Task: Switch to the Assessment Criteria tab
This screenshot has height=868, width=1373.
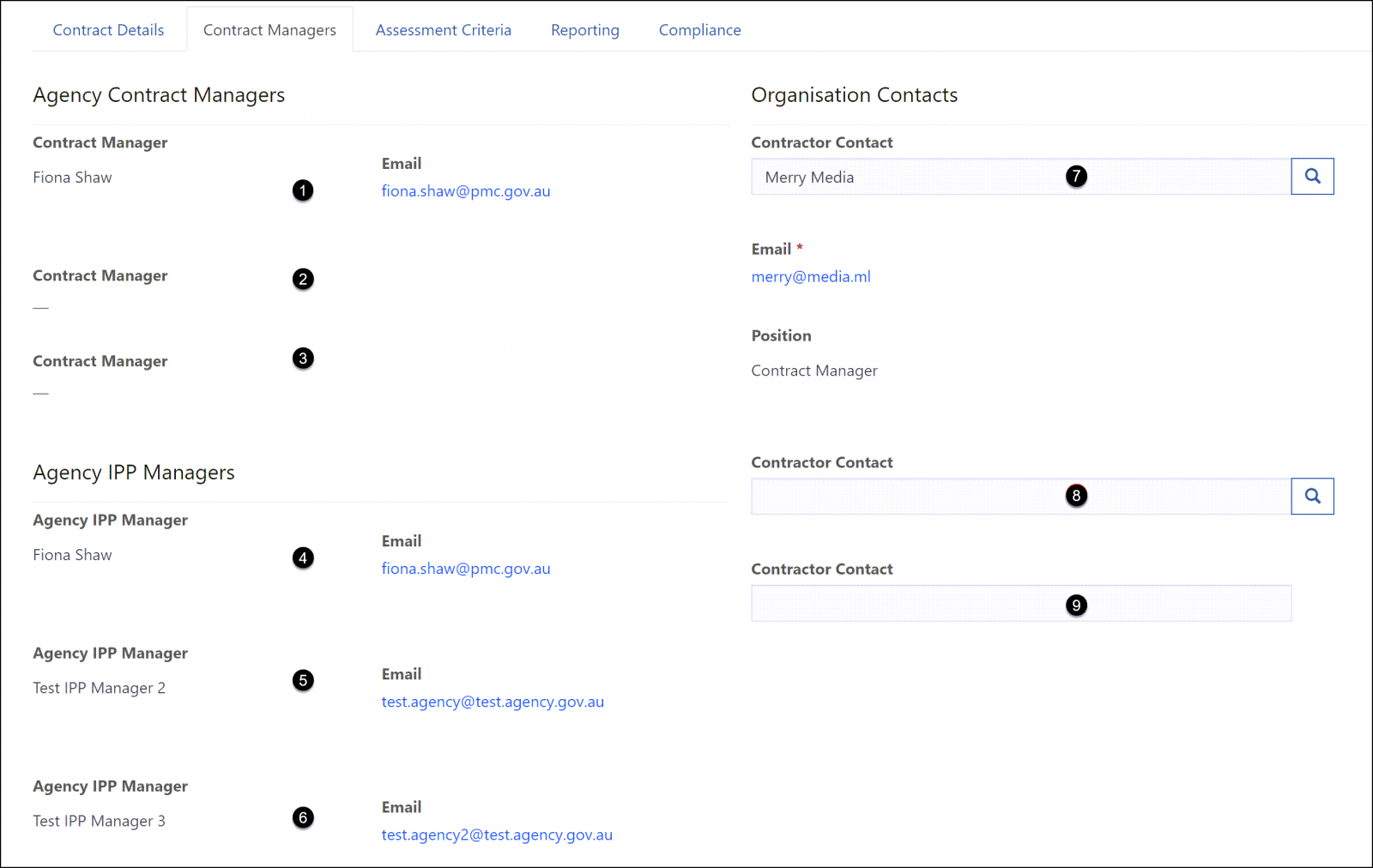Action: point(444,30)
